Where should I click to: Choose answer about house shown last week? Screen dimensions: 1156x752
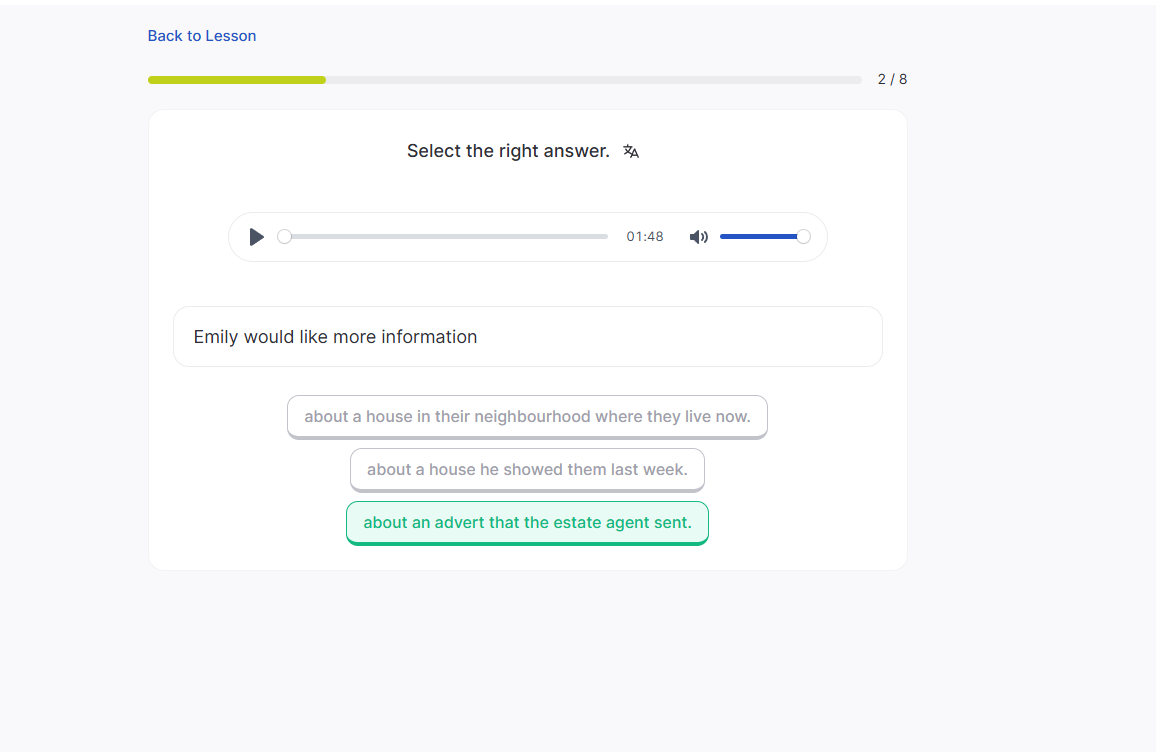527,469
